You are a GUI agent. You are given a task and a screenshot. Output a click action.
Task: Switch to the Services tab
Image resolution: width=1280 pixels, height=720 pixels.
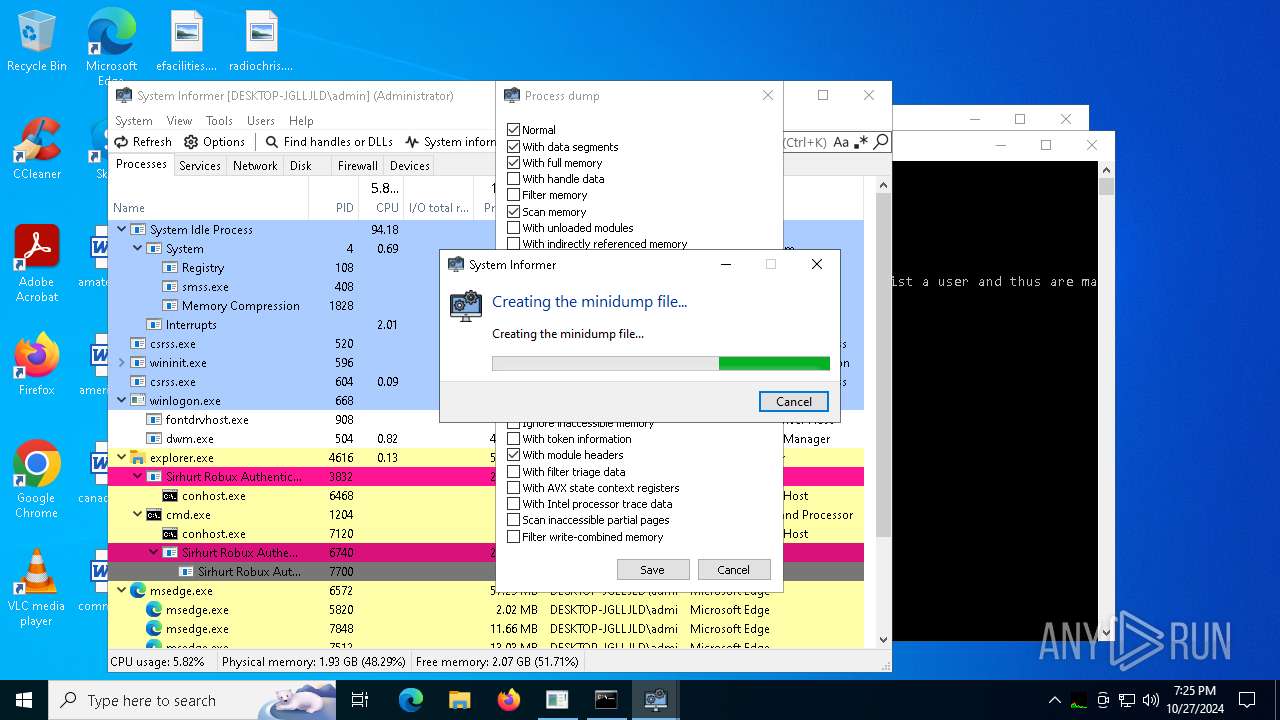point(200,166)
